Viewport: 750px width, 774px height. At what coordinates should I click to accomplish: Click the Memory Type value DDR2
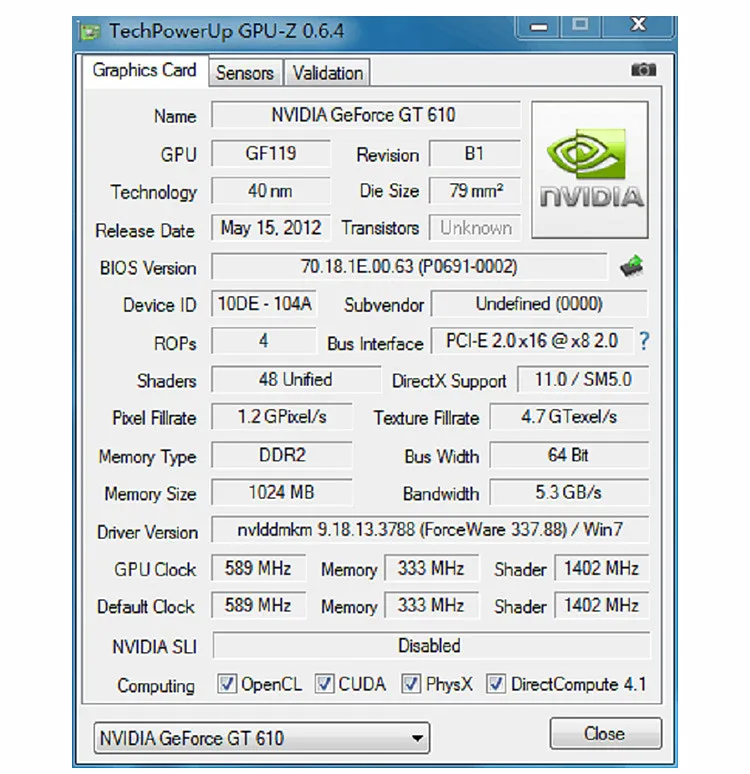click(x=282, y=455)
